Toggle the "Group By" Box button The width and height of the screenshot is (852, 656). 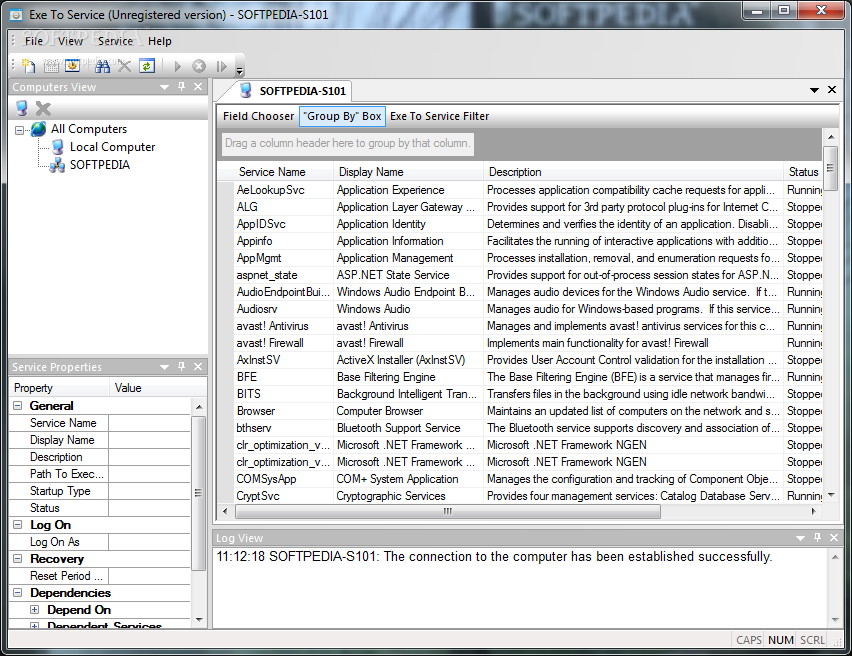342,116
